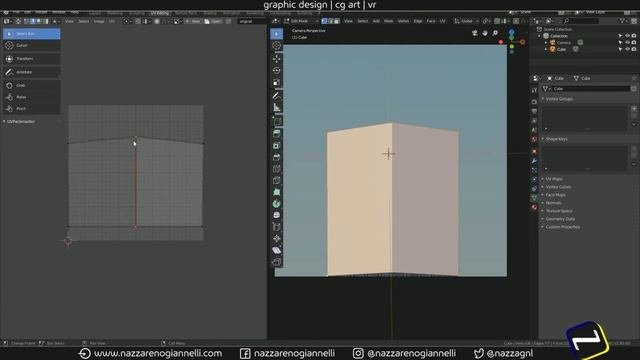Viewport: 640px width, 360px height.
Task: Select the Add Cube tool in 3D viewport
Action: point(277,121)
